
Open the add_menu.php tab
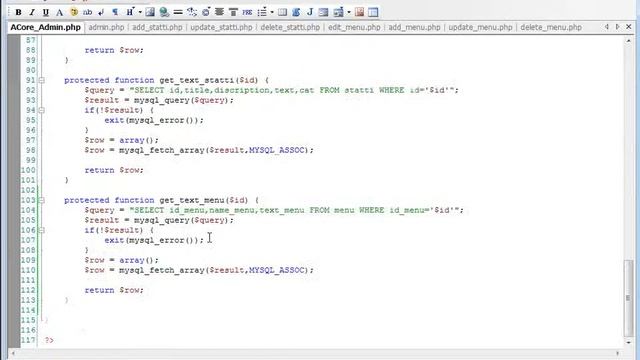coord(414,27)
